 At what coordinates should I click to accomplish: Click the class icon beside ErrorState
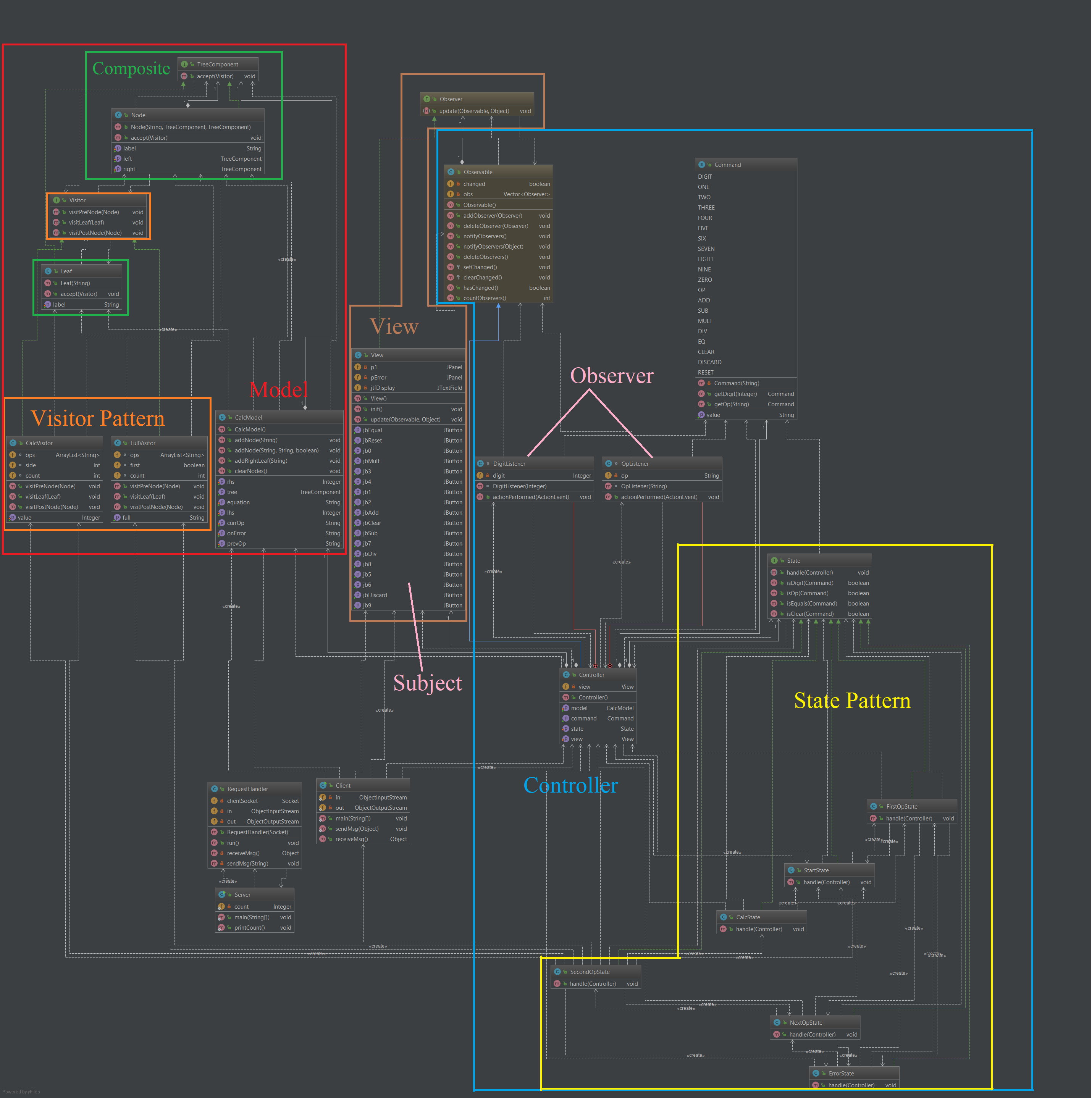tap(816, 1074)
